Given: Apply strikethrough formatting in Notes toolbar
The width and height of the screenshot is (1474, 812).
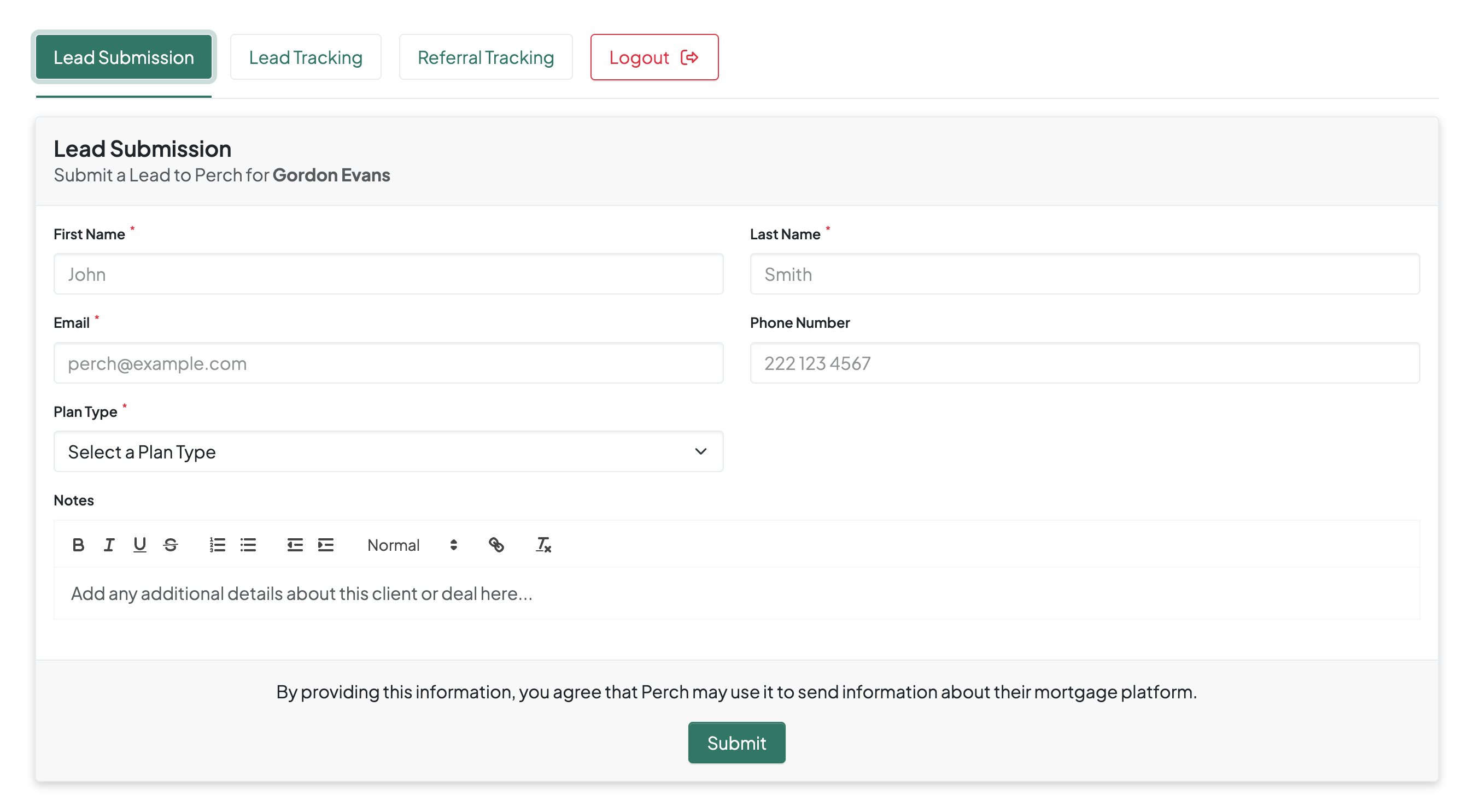Looking at the screenshot, I should coord(171,544).
